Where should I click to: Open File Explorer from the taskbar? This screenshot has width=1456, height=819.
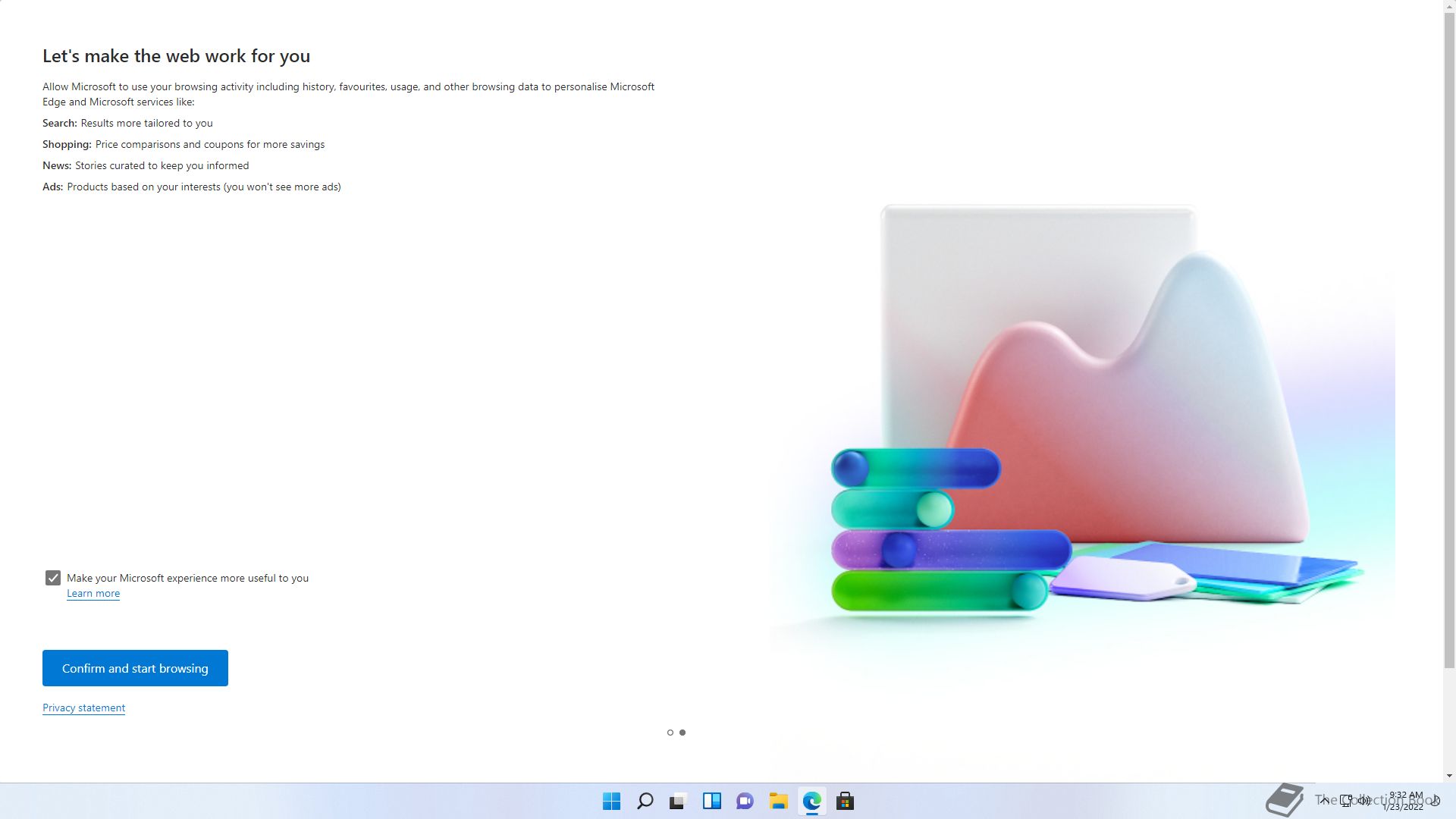(x=778, y=801)
